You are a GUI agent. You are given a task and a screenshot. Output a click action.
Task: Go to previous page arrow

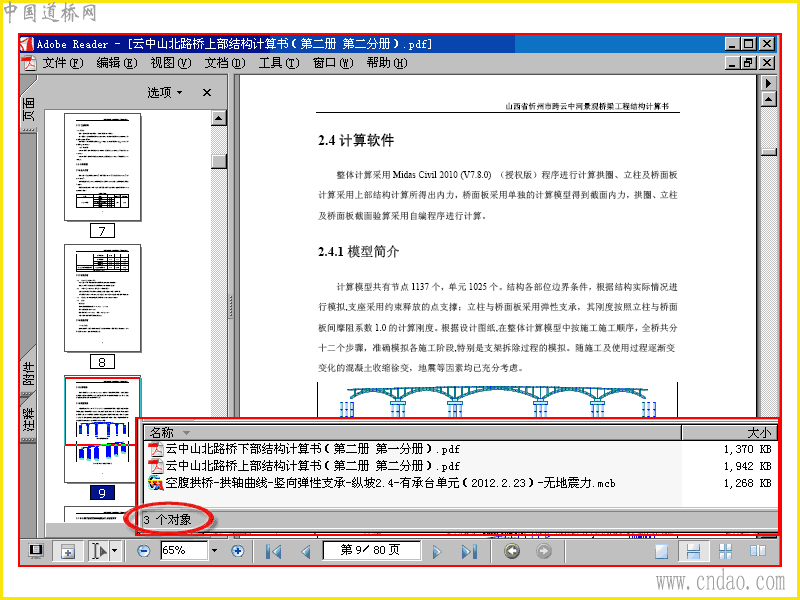[306, 552]
